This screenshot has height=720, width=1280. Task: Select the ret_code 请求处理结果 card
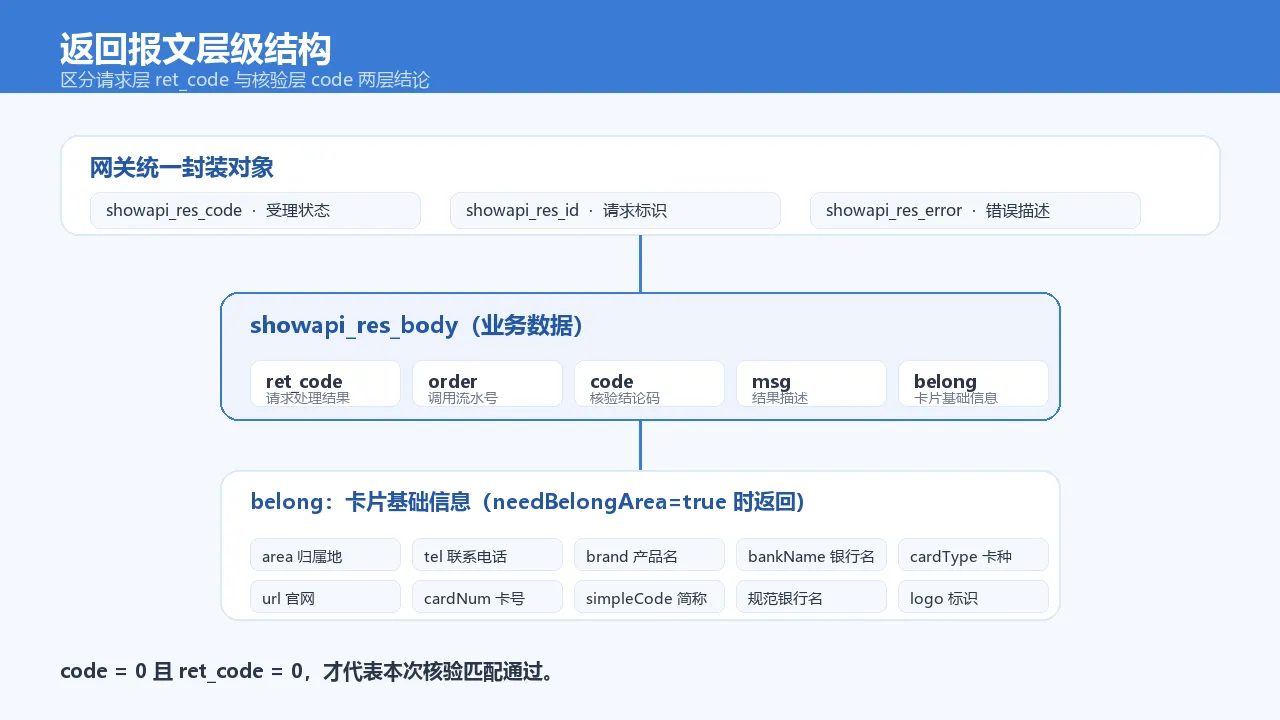325,384
